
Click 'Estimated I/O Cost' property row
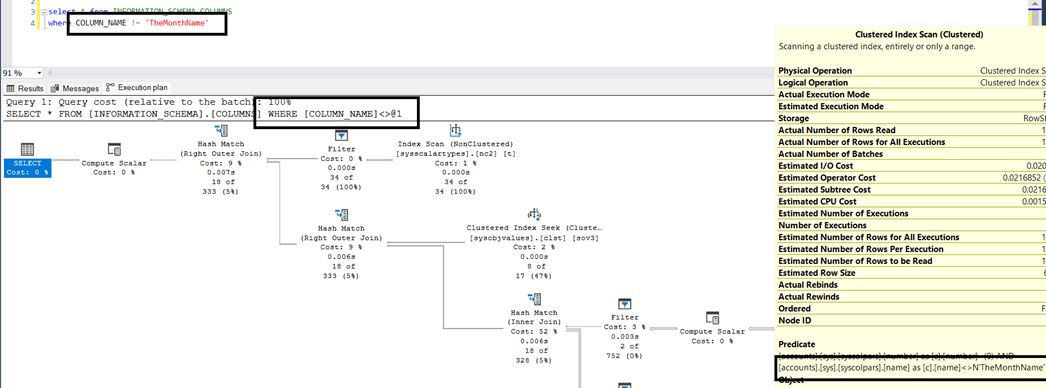[x=912, y=165]
